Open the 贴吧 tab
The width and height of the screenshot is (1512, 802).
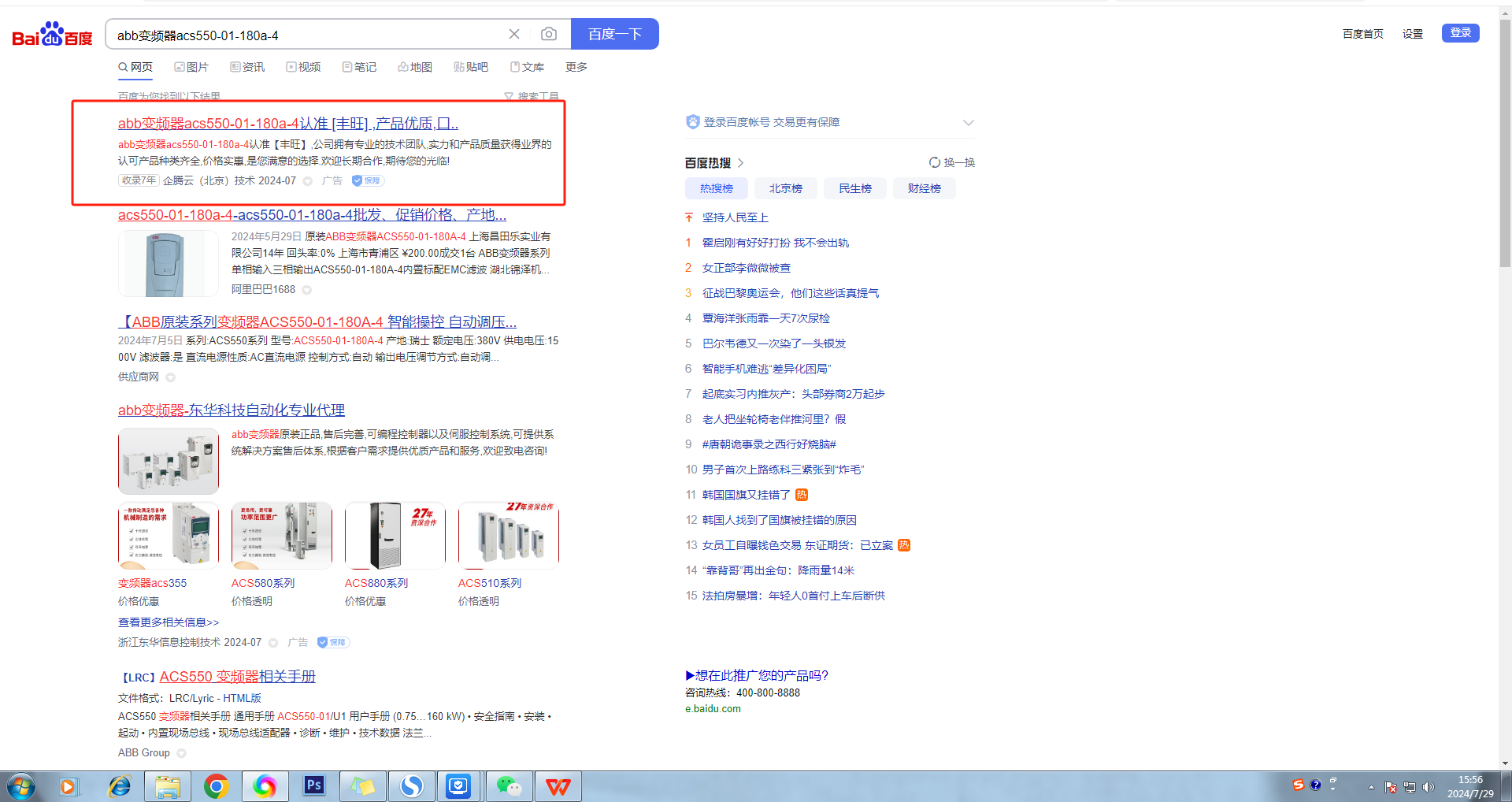(x=471, y=67)
